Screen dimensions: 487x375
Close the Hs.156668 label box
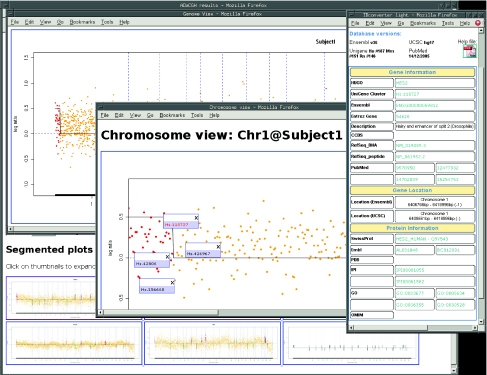tap(172, 282)
